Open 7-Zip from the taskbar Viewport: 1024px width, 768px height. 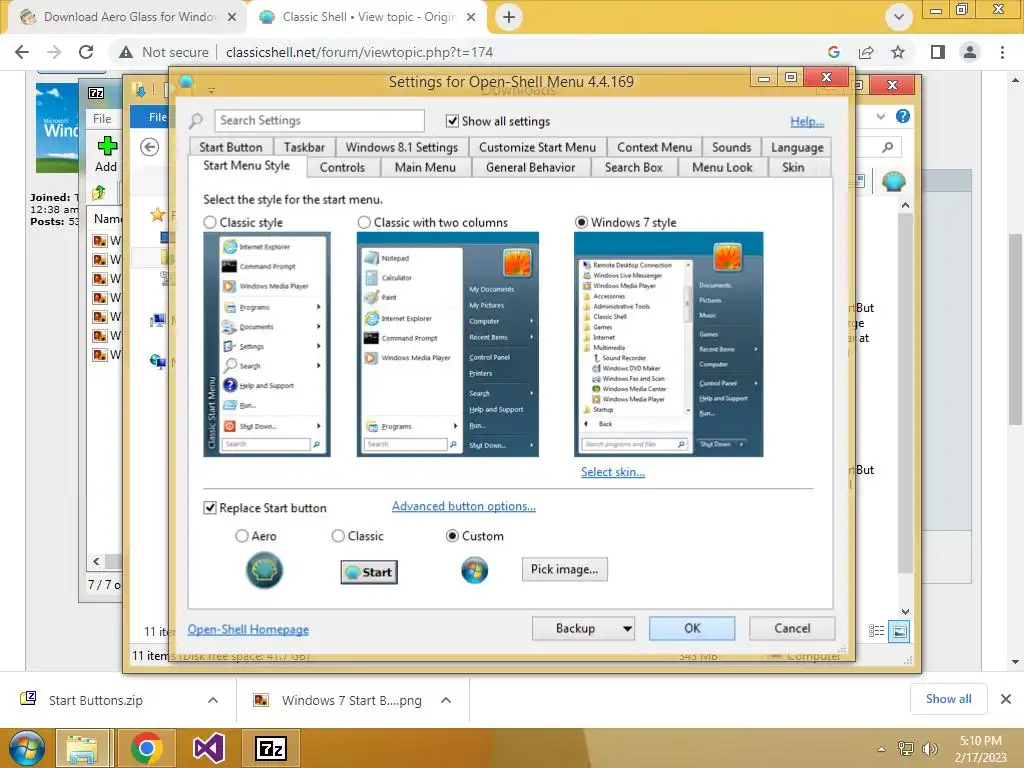click(x=271, y=748)
